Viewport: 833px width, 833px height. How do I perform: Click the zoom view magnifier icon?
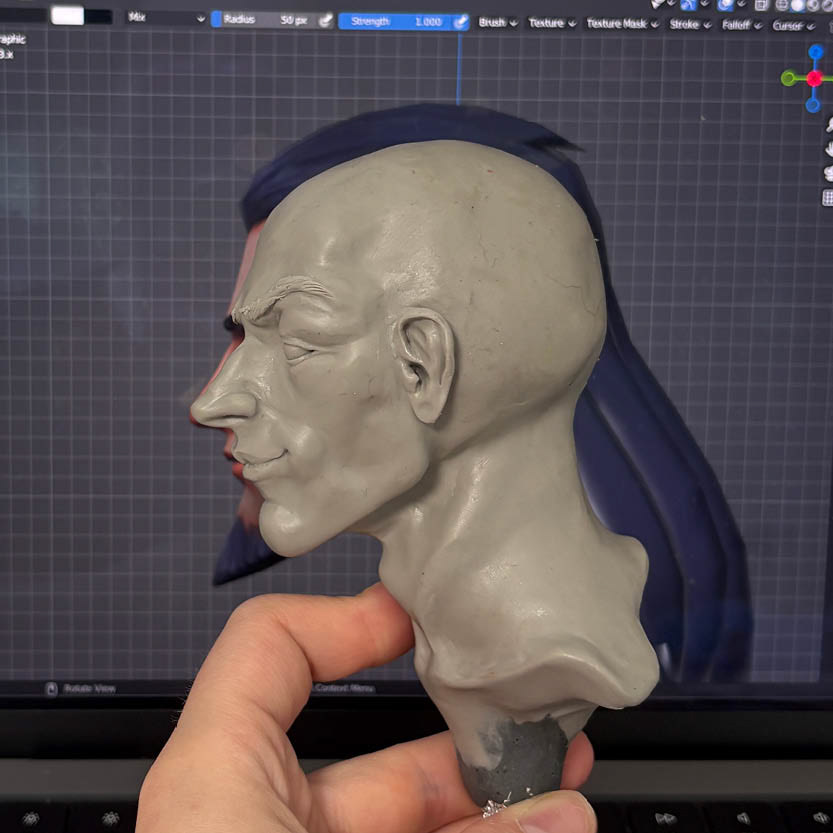tap(829, 125)
